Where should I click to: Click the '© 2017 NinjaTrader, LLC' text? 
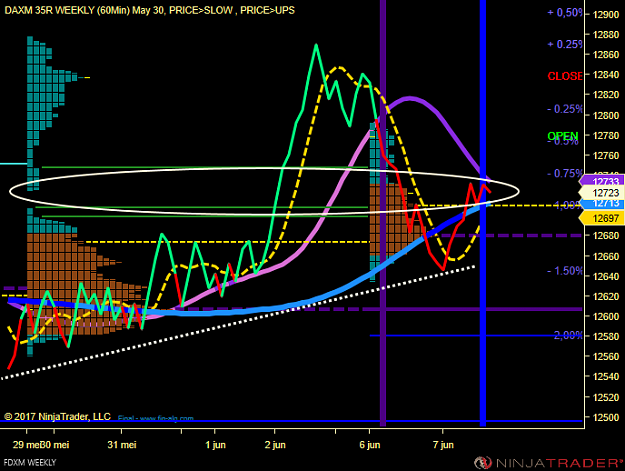tap(57, 417)
